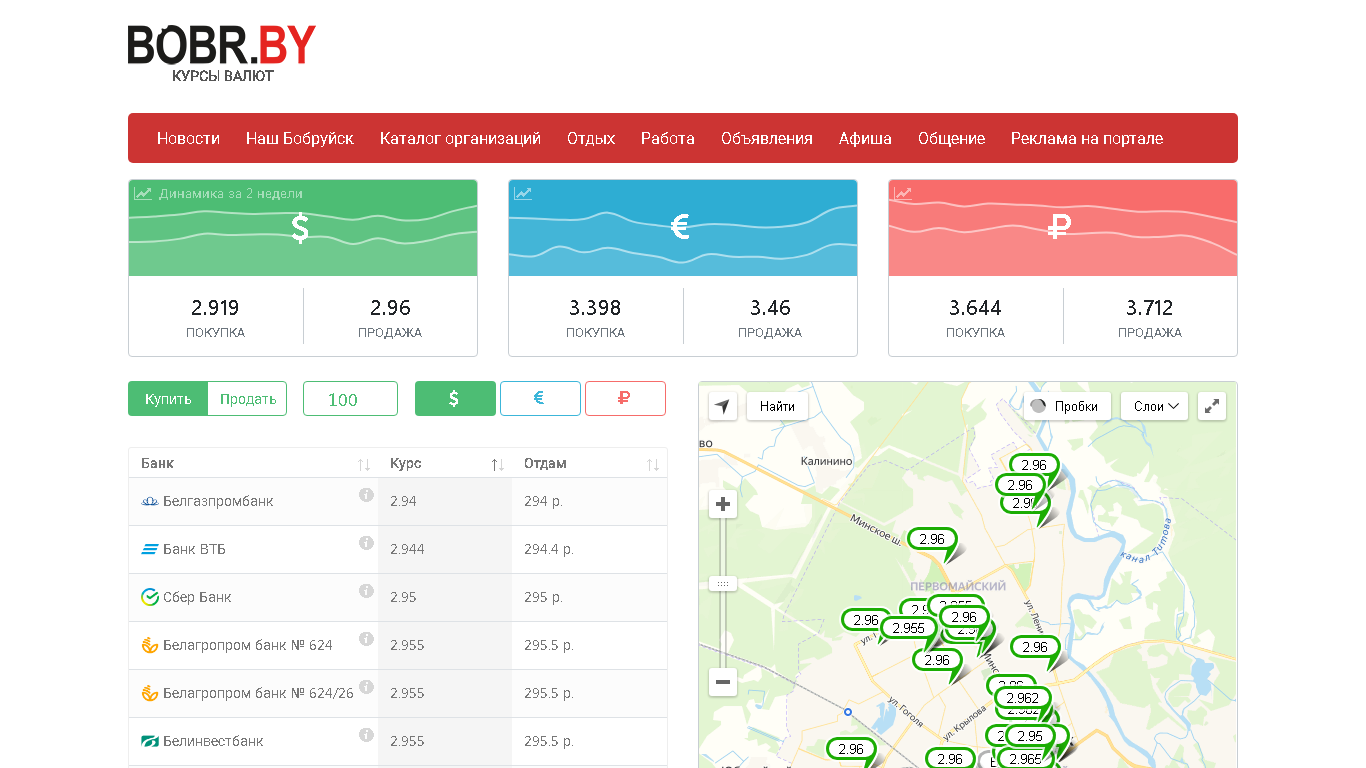Open Реклама на портале menu item
Viewport: 1366px width, 768px height.
coord(1087,138)
